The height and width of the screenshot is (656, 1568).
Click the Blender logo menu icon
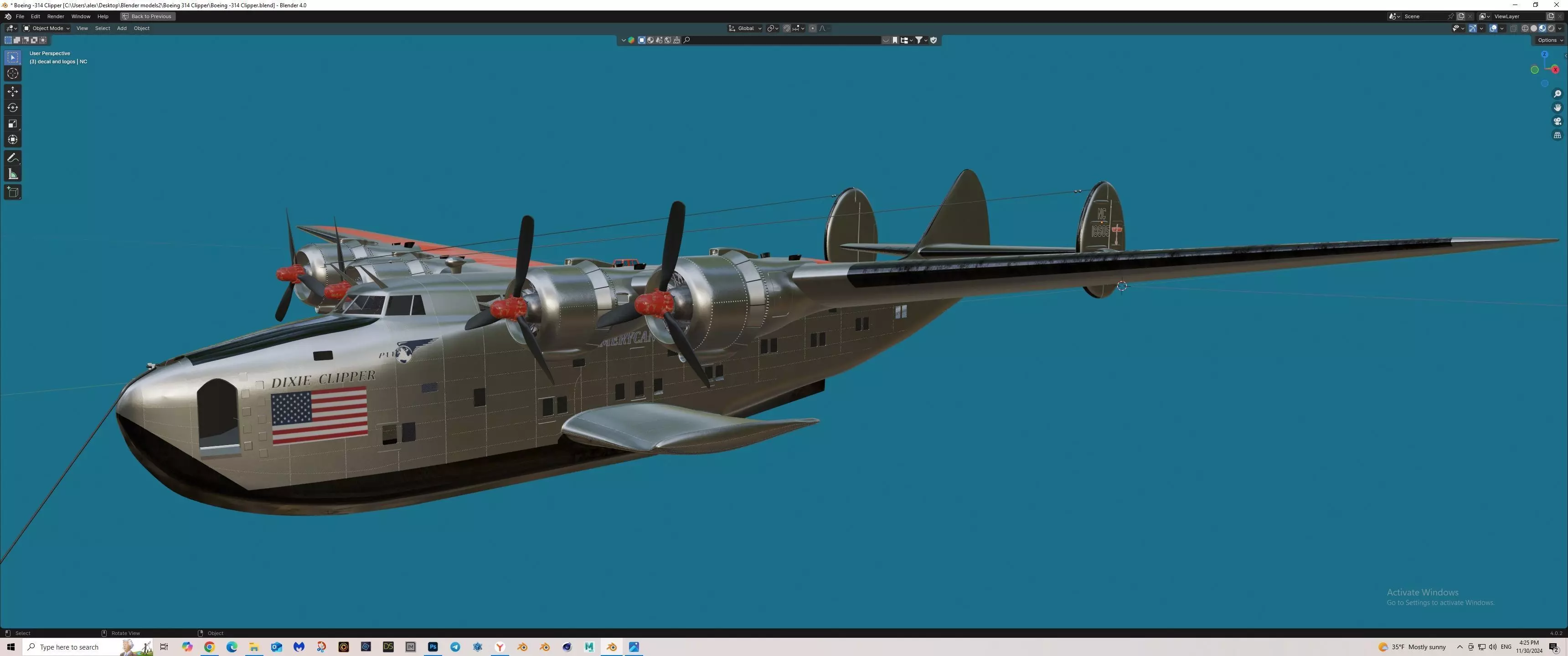pos(7,16)
